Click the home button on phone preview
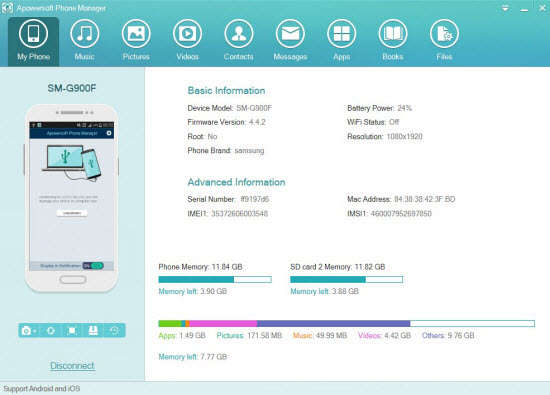Image resolution: width=550 pixels, height=395 pixels. tap(73, 280)
